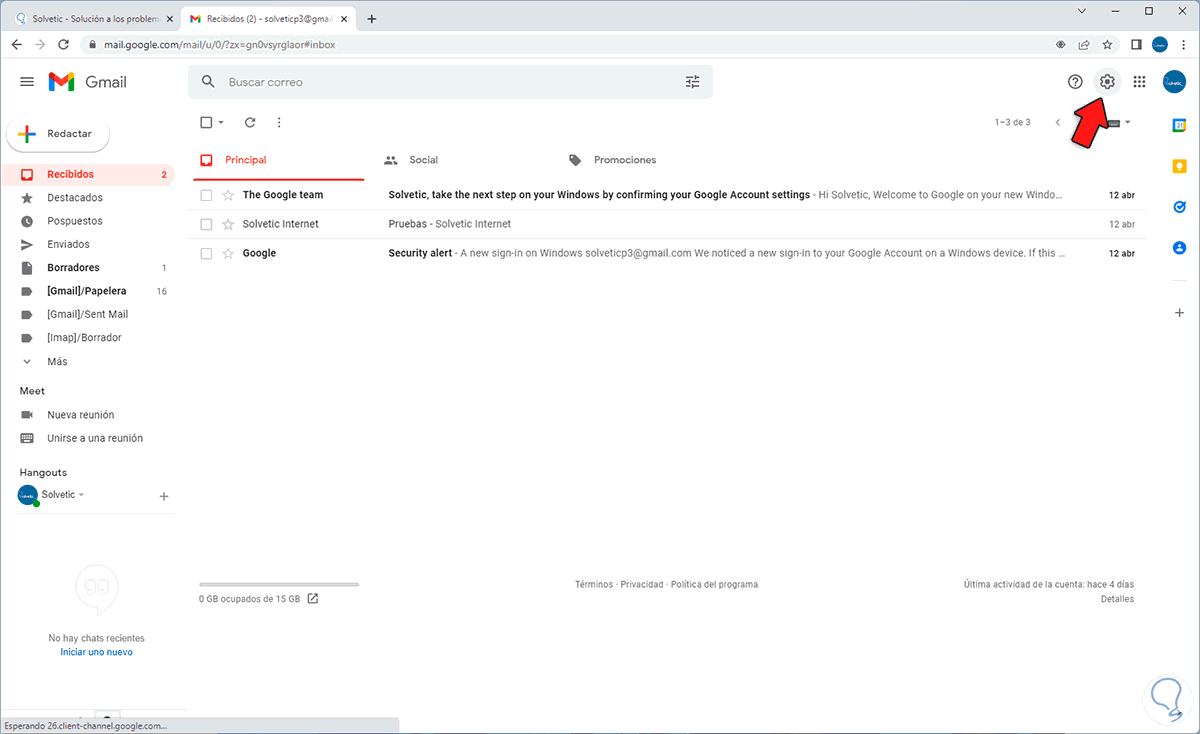
Task: Open Términos link
Action: (x=594, y=584)
